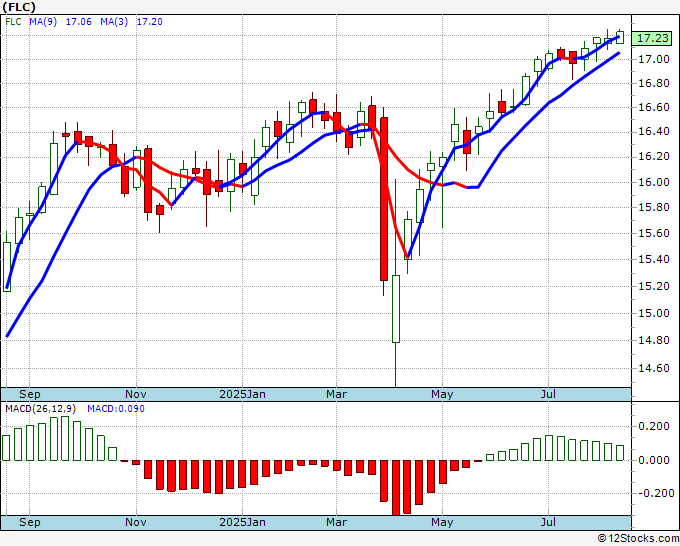The height and width of the screenshot is (546, 680).
Task: Click the 17.20 moving average value
Action: pyautogui.click(x=150, y=22)
